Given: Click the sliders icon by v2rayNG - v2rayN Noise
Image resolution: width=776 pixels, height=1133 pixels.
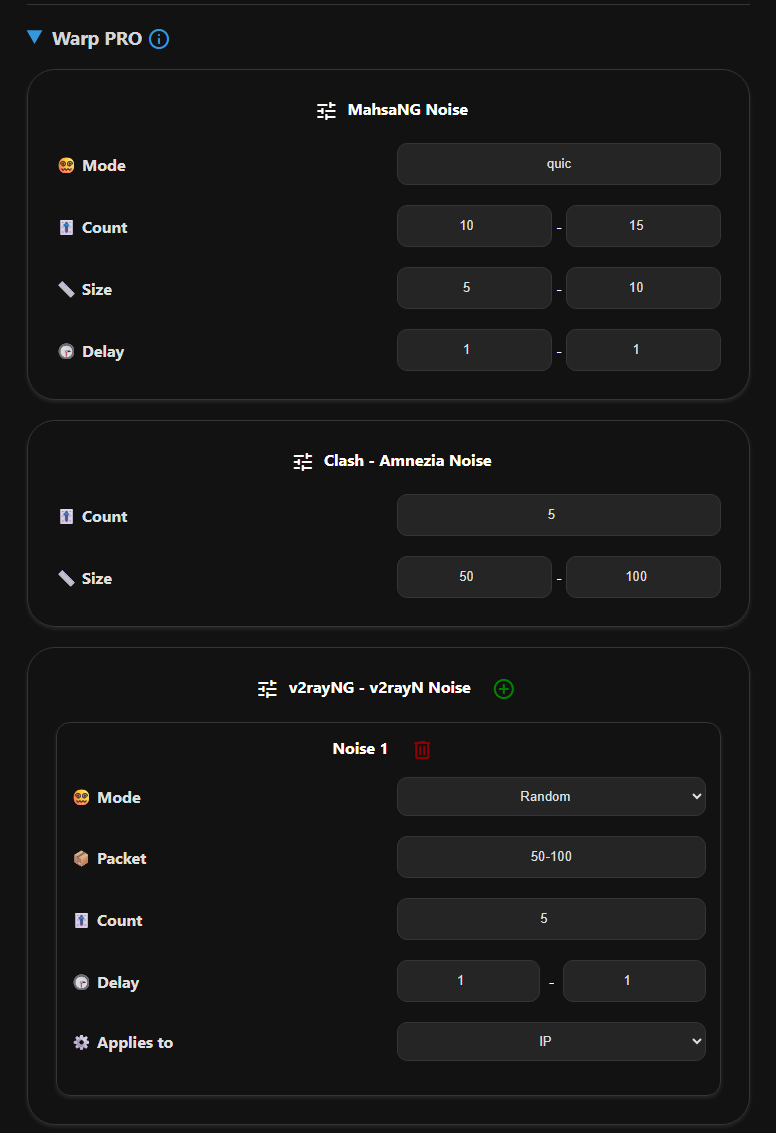Looking at the screenshot, I should [266, 688].
